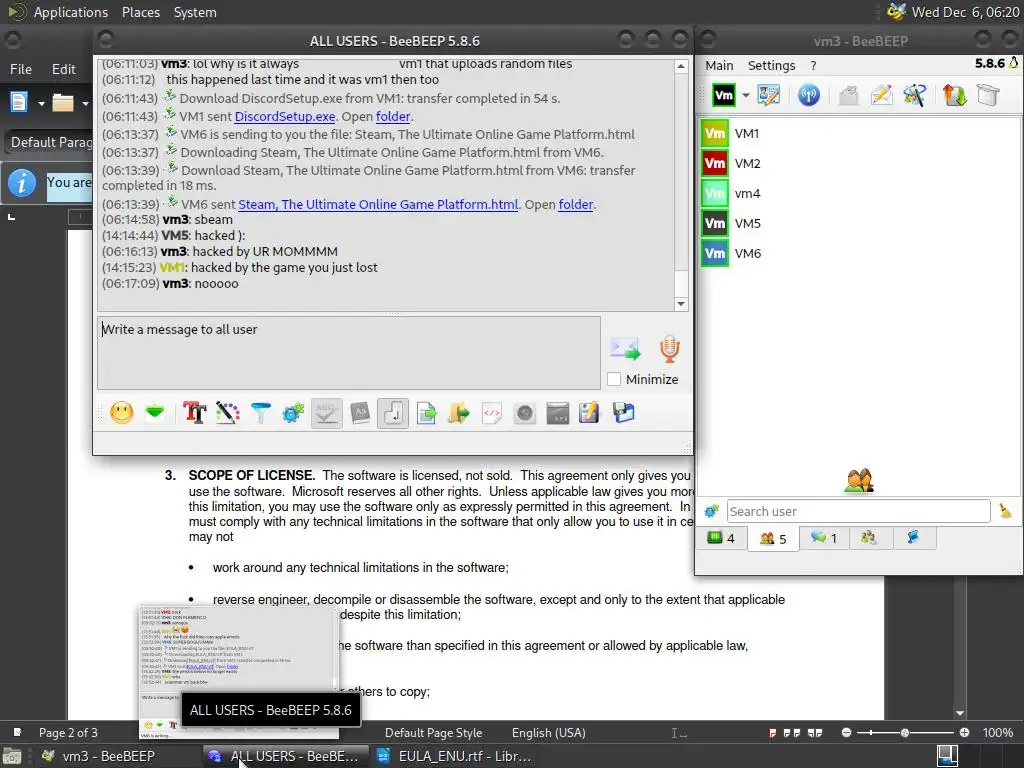The image size is (1024, 768).
Task: Toggle the Enter key sends message option
Action: coord(392,413)
